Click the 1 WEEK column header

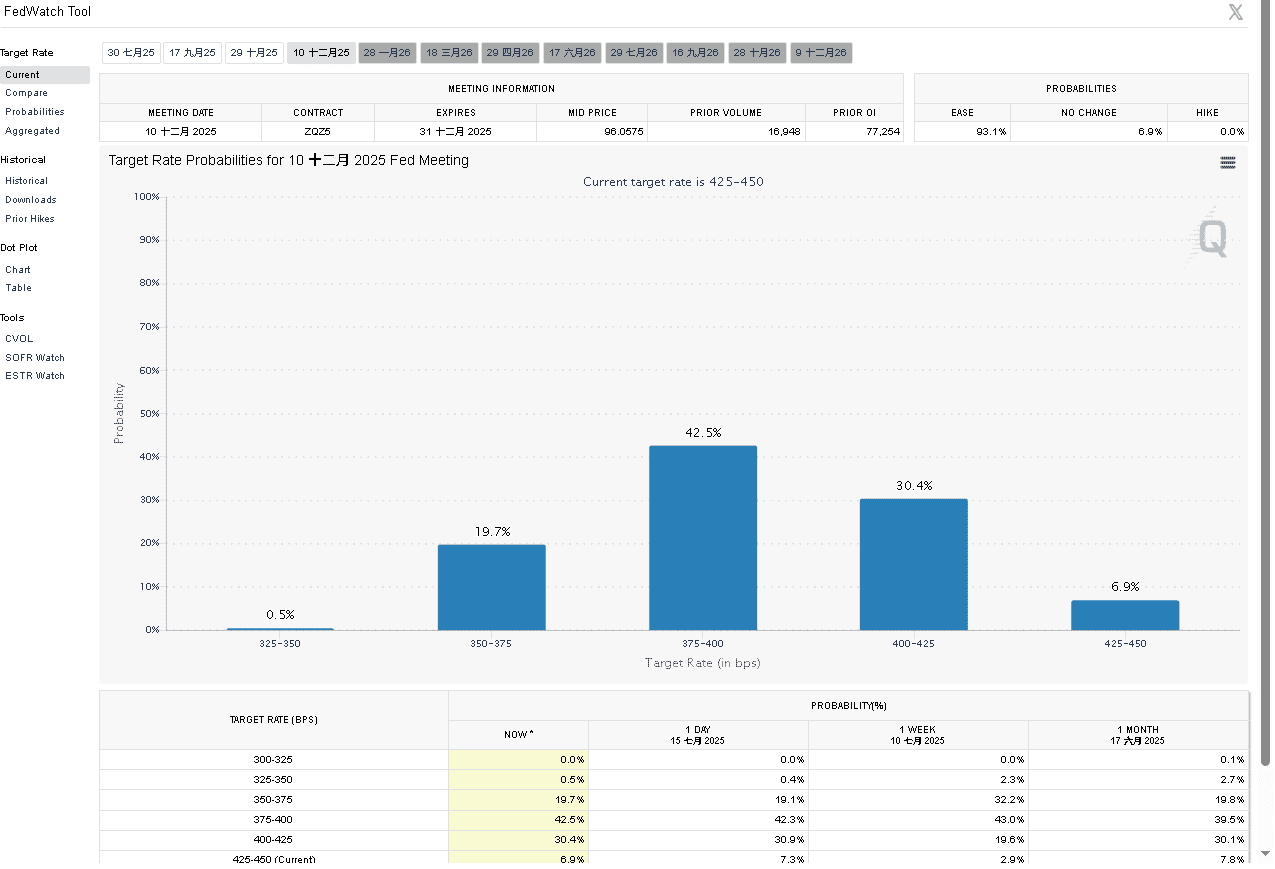(918, 735)
